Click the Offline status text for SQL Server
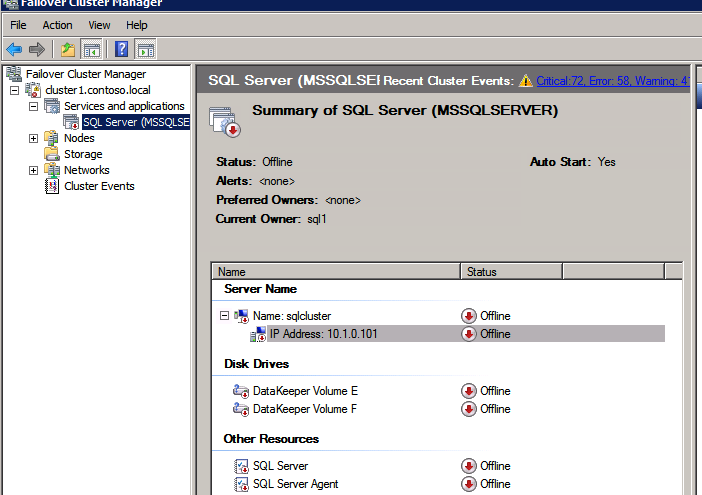Screen dimensions: 702x495 (x=495, y=466)
